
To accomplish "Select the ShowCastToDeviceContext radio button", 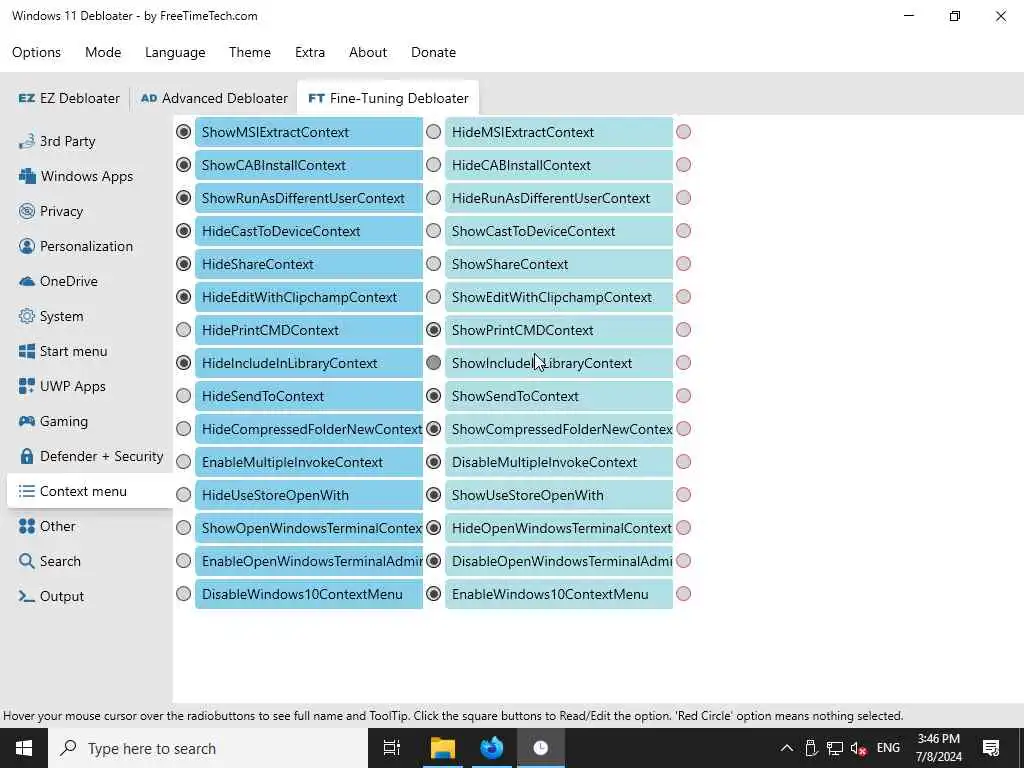I will [434, 231].
